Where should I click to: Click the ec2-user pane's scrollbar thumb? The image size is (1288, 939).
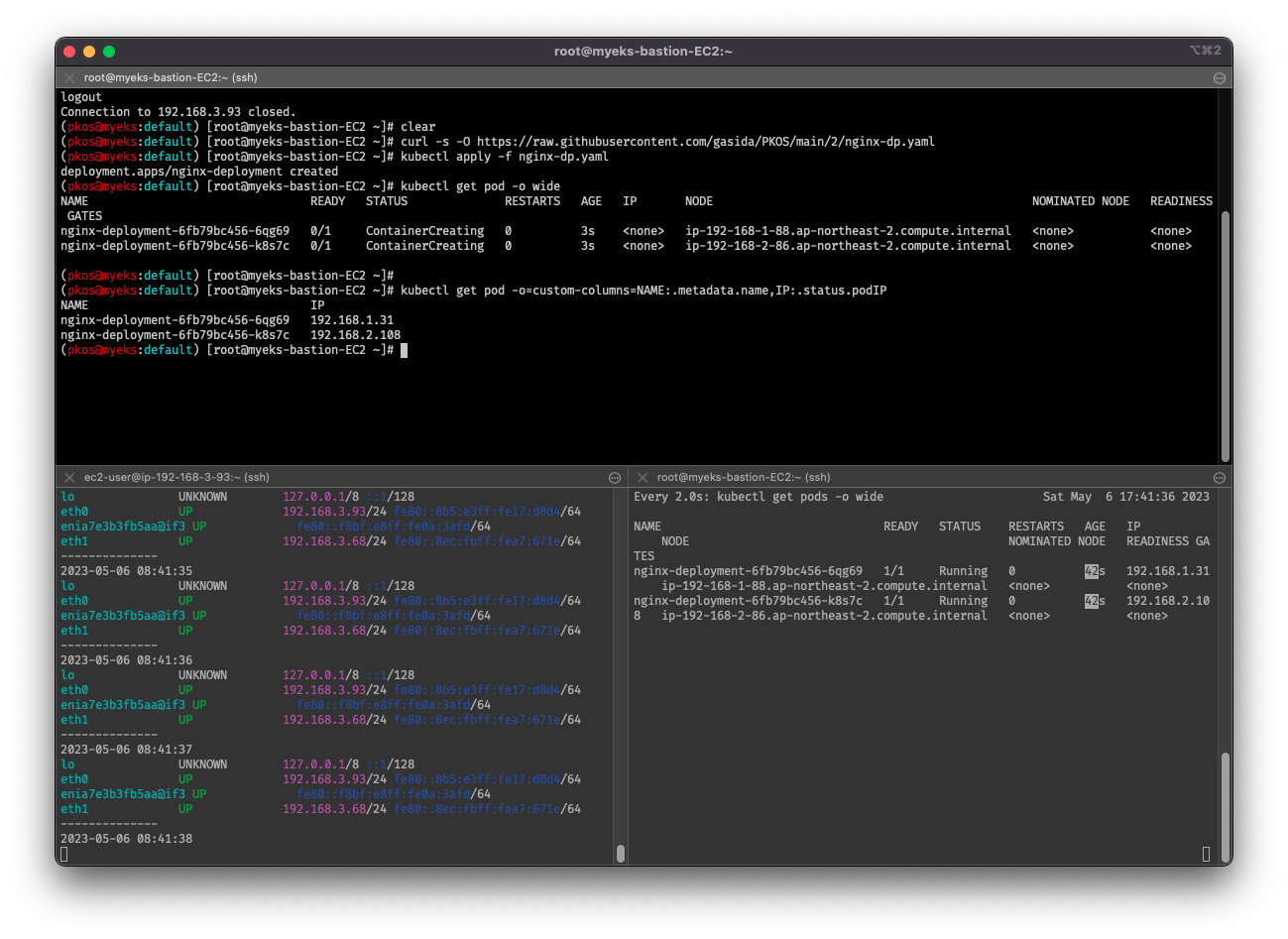coord(621,853)
